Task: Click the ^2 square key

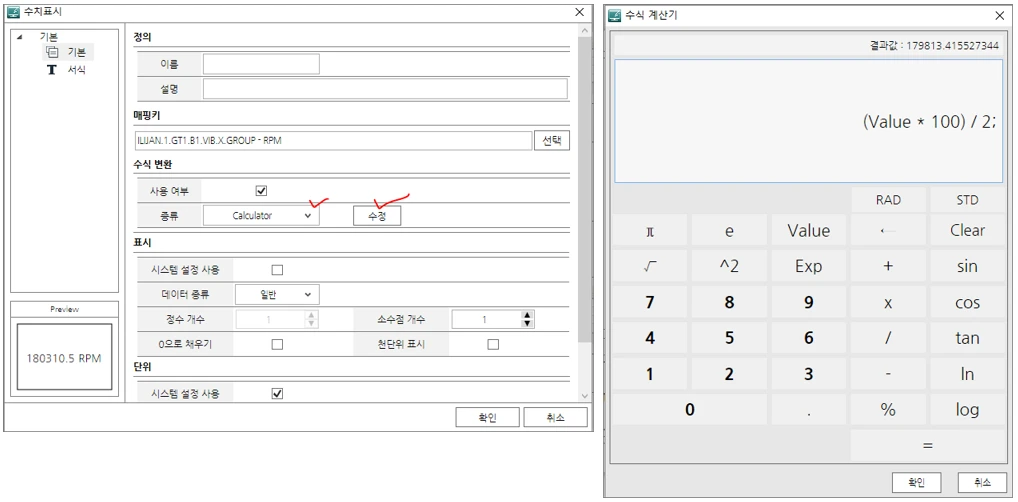Action: (x=729, y=266)
